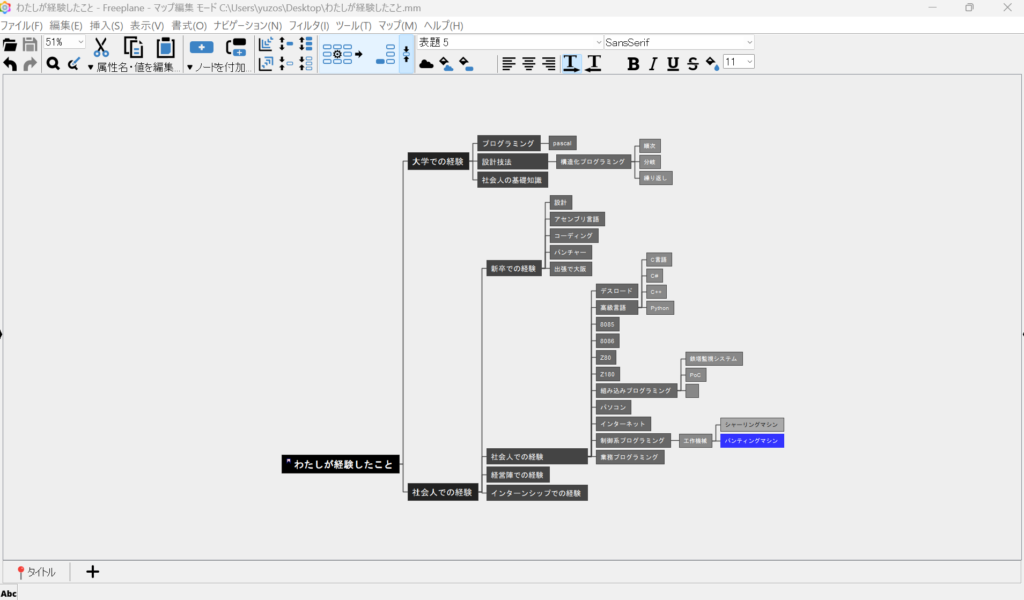Open file with the folder icon
The width and height of the screenshot is (1024, 600).
(x=10, y=44)
